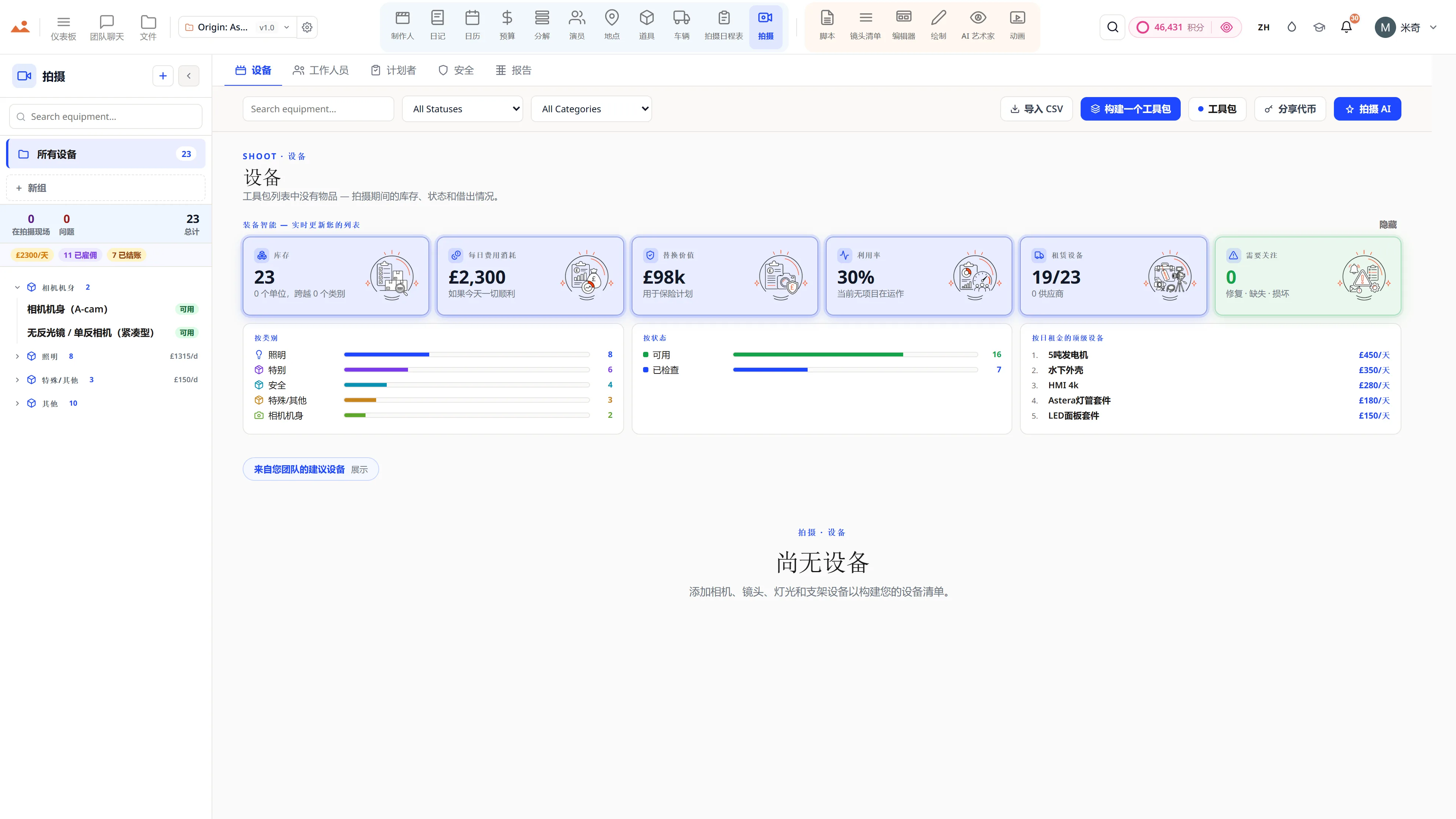Expand the 照明 equipment group

pos(17,356)
